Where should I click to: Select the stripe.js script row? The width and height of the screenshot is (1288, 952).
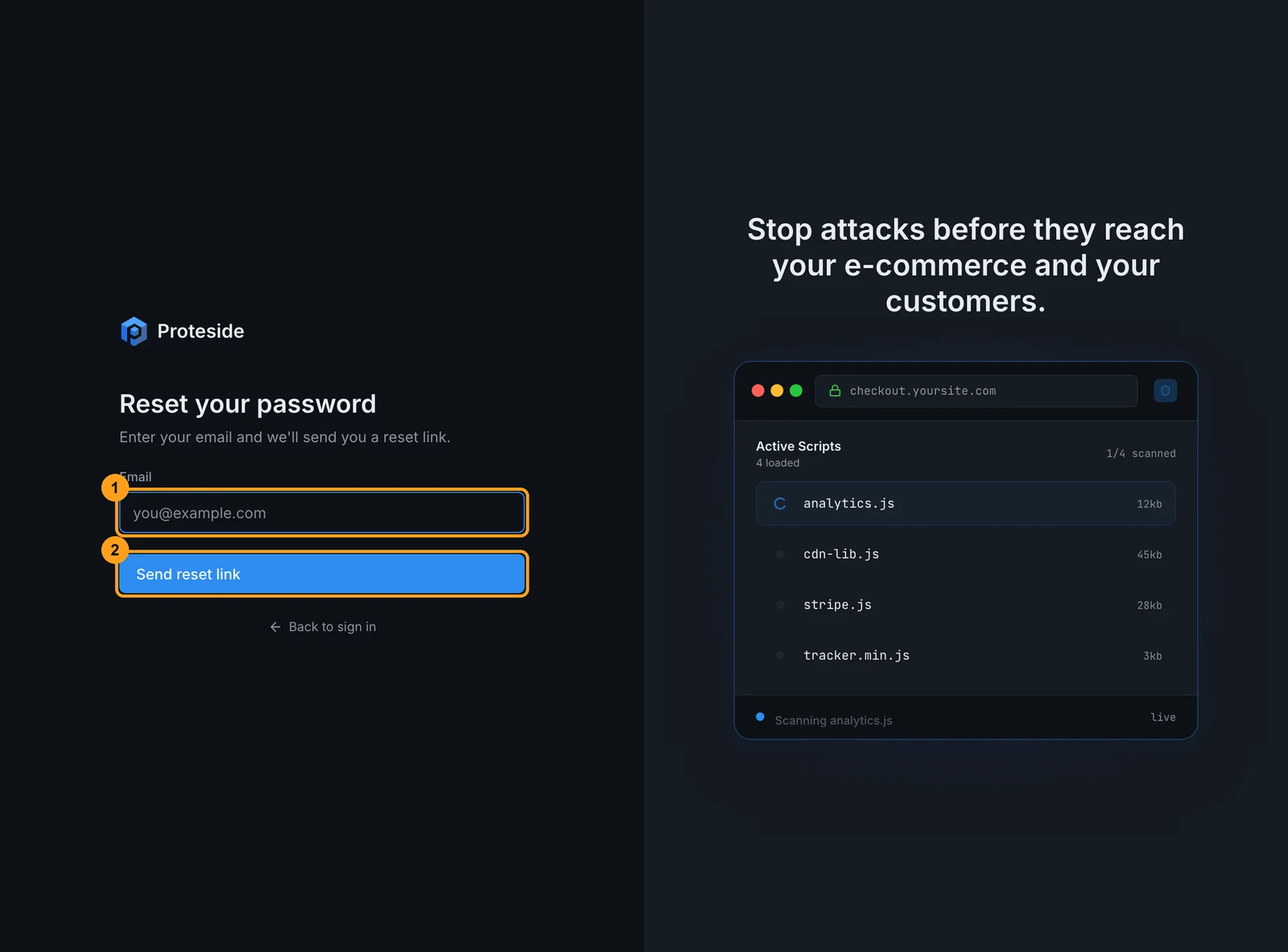965,605
